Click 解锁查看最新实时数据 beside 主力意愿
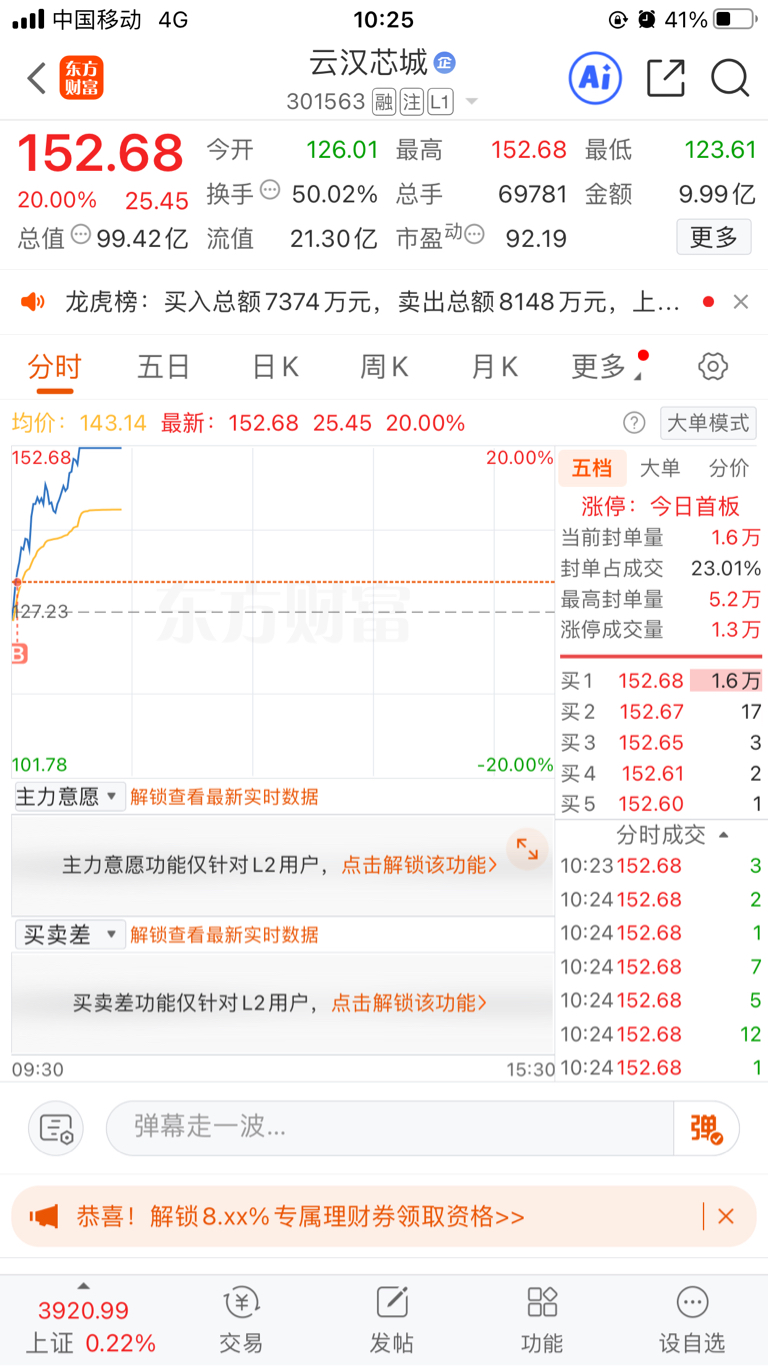The width and height of the screenshot is (768, 1366). tap(224, 797)
